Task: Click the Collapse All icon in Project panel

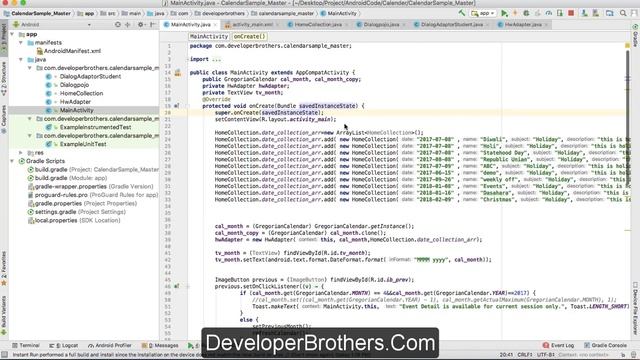Action: (x=128, y=24)
